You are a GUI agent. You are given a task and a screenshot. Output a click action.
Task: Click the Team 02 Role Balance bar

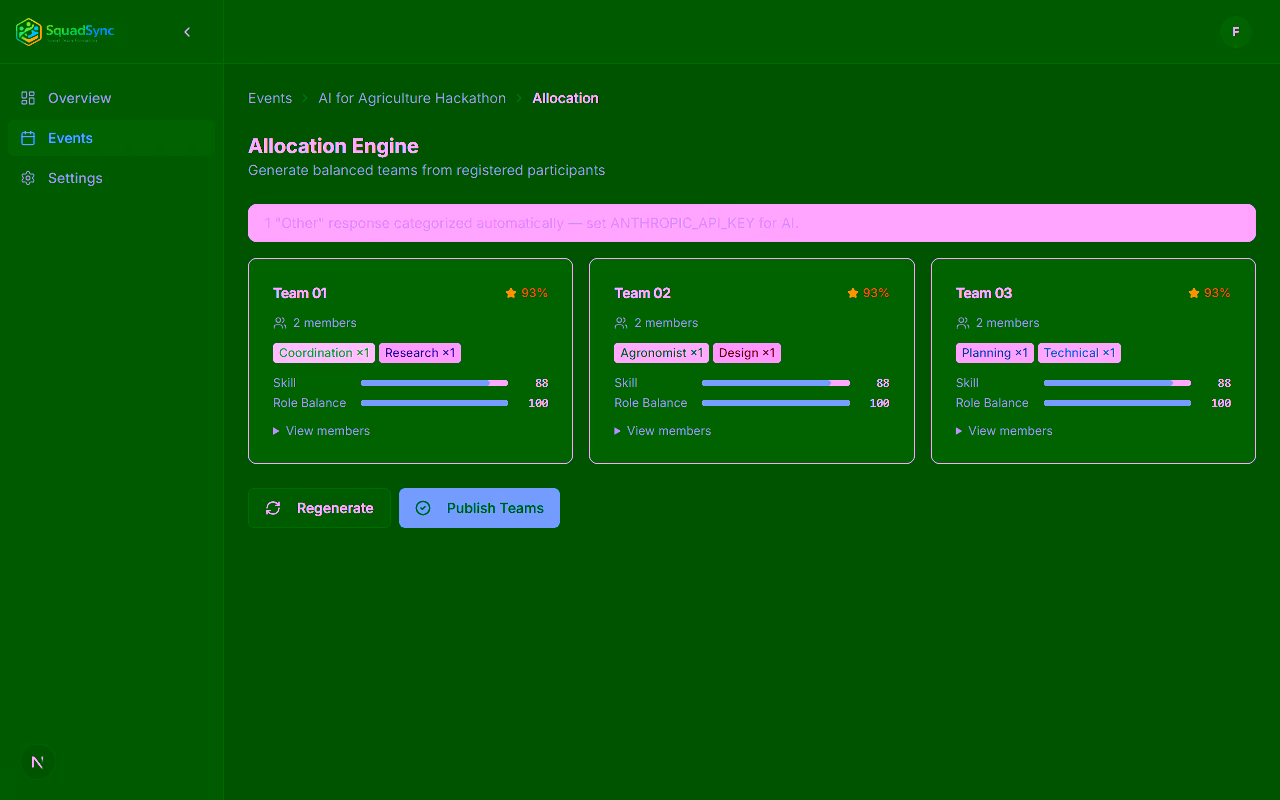pyautogui.click(x=776, y=403)
